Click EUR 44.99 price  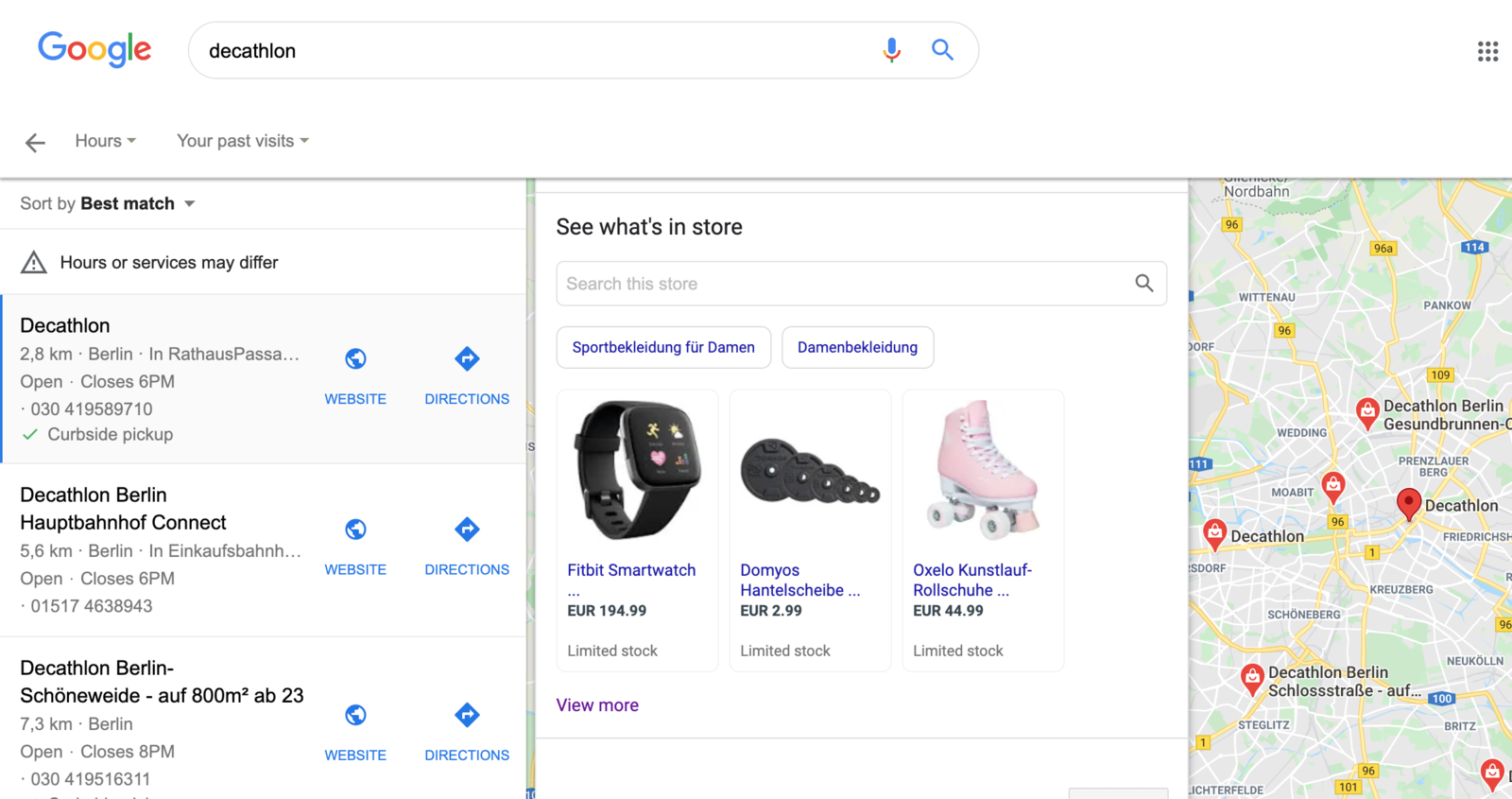[948, 611]
